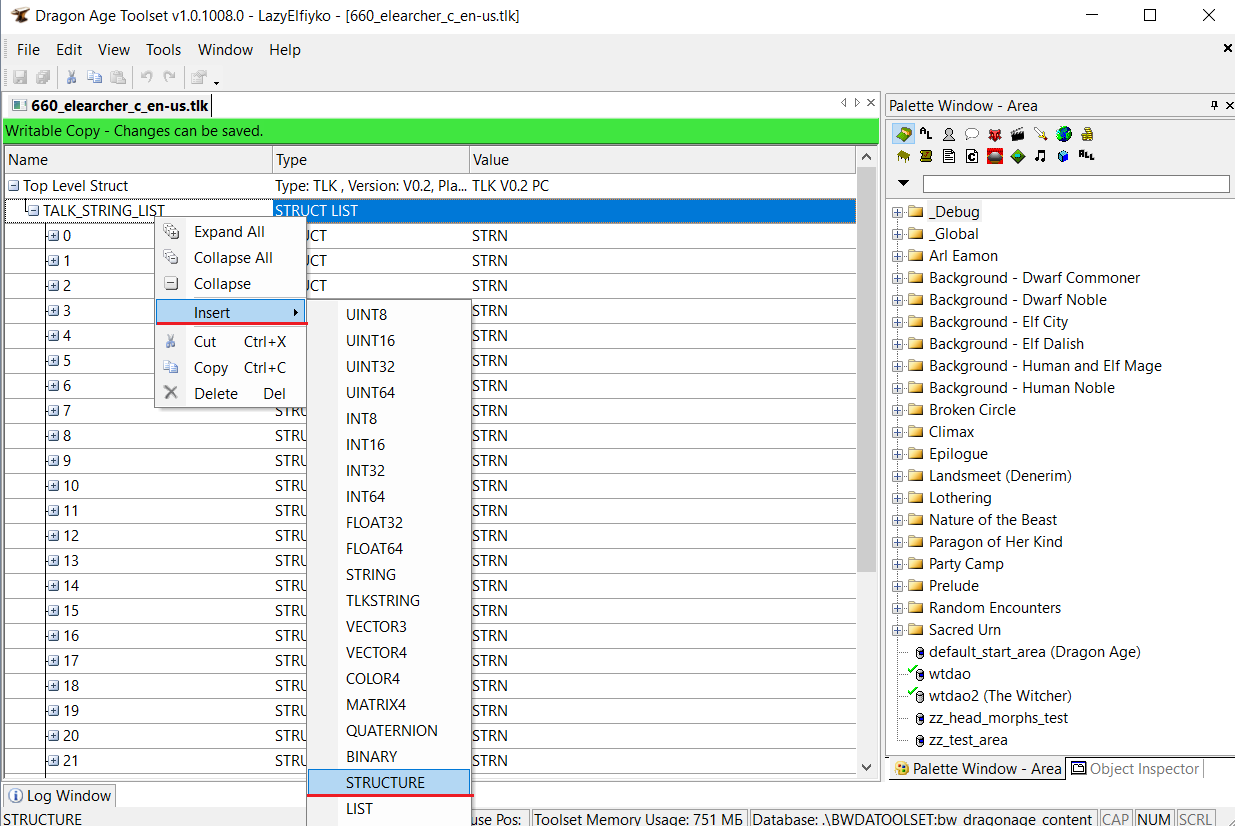The width and height of the screenshot is (1235, 826).
Task: Click Expand All in the context menu
Action: click(229, 232)
